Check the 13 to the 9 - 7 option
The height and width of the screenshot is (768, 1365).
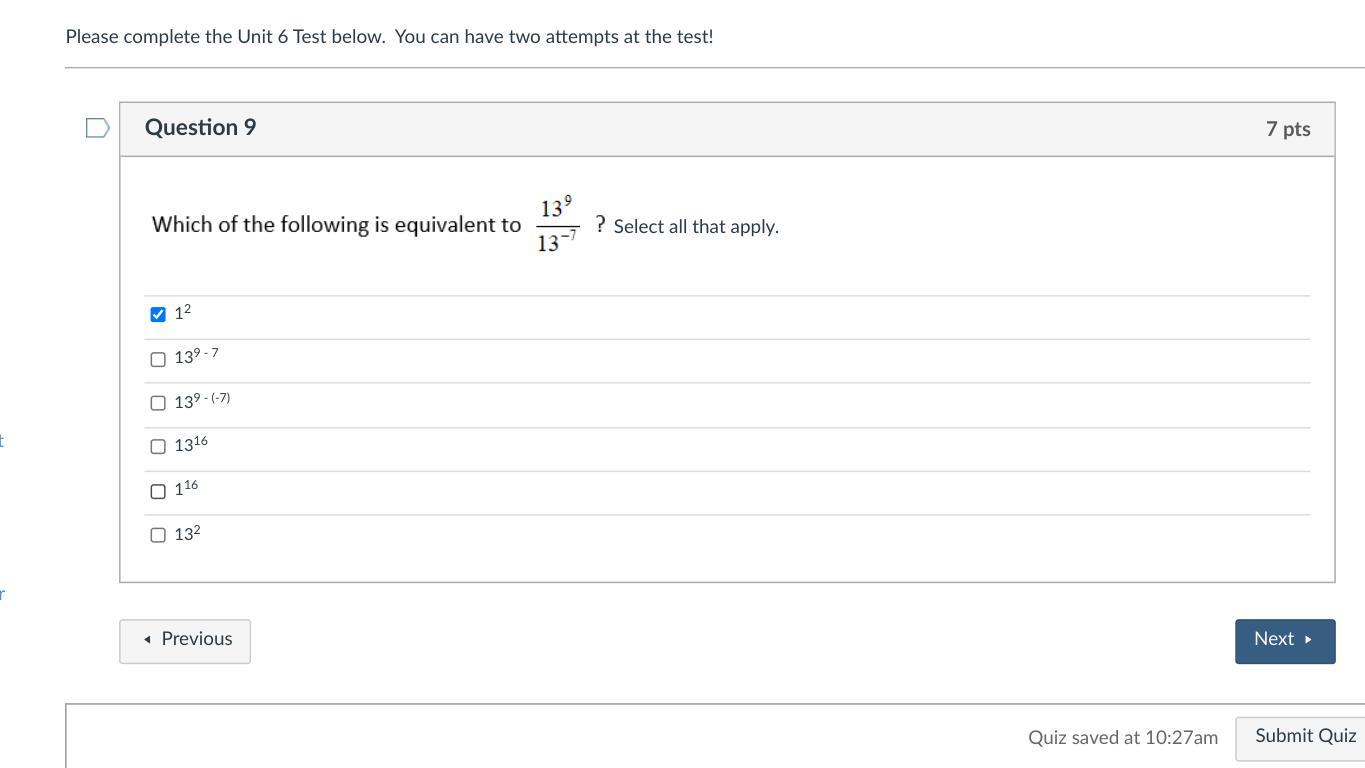[x=158, y=359]
